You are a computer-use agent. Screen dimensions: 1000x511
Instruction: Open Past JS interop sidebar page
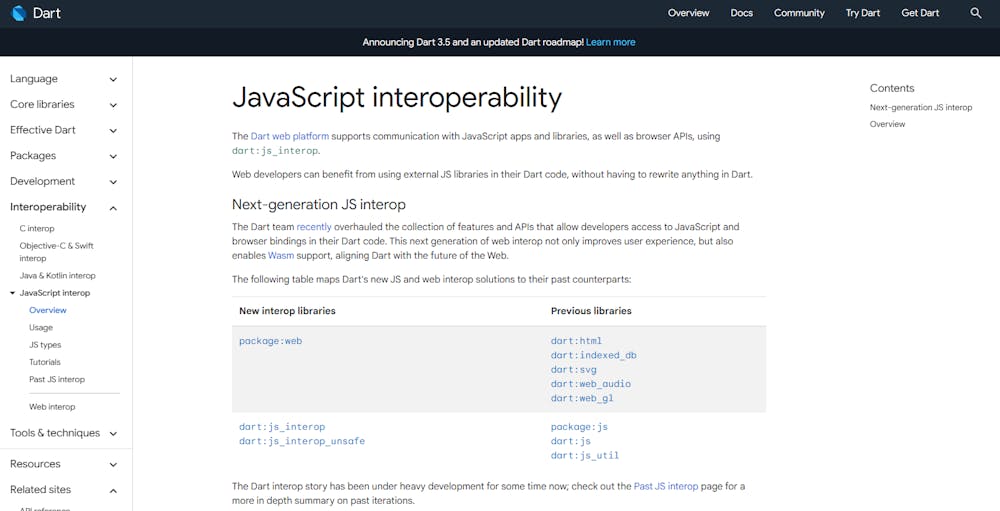pyautogui.click(x=57, y=379)
